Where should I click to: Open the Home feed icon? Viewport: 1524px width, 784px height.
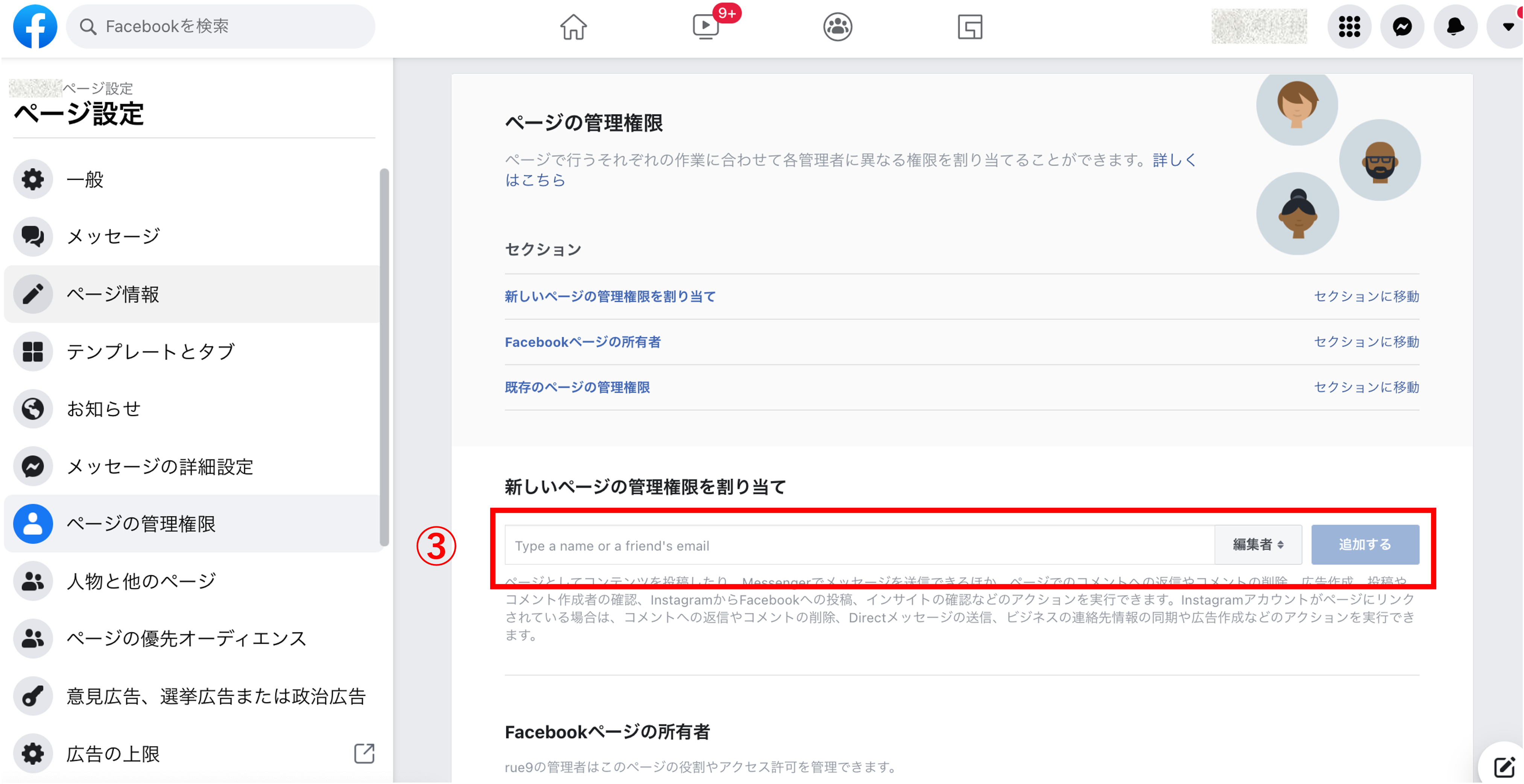tap(573, 27)
